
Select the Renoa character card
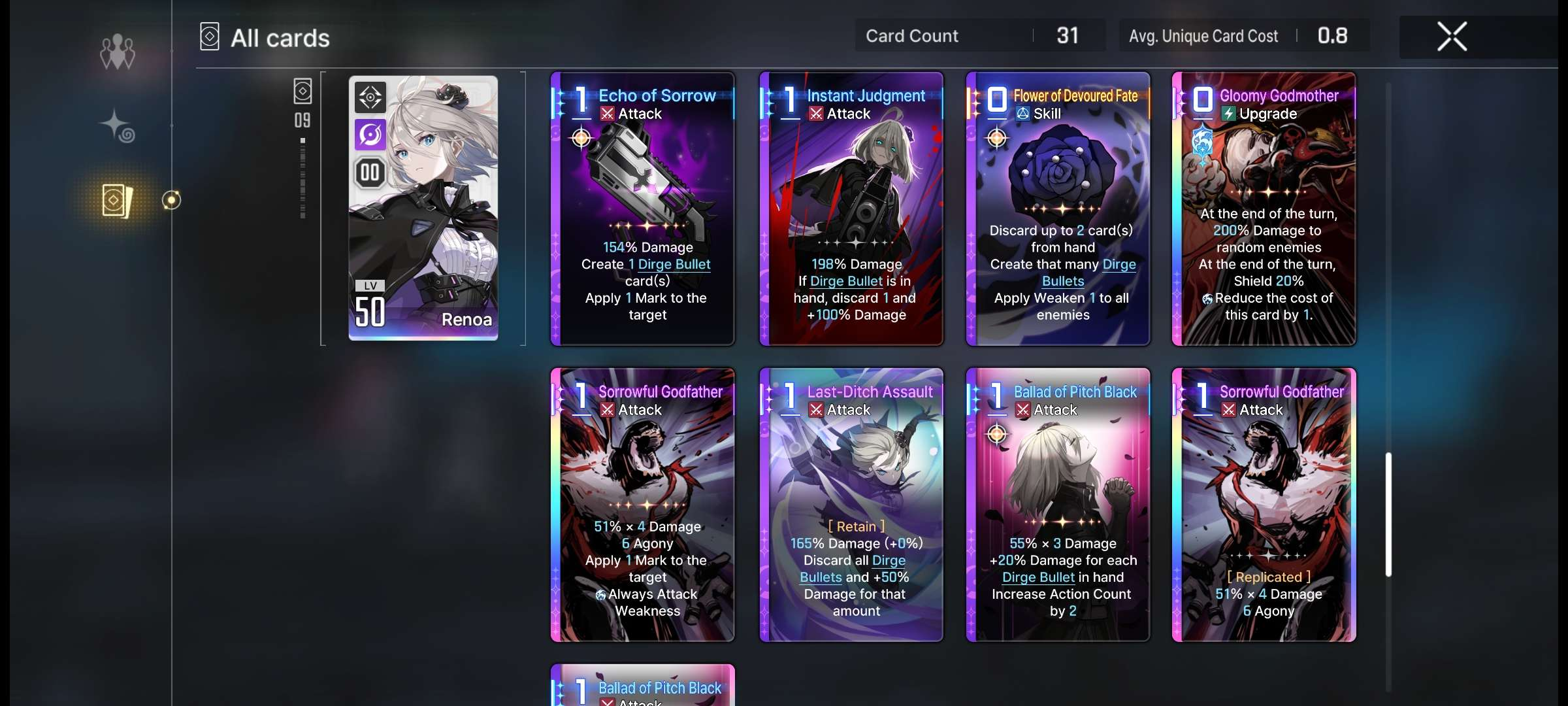point(423,208)
